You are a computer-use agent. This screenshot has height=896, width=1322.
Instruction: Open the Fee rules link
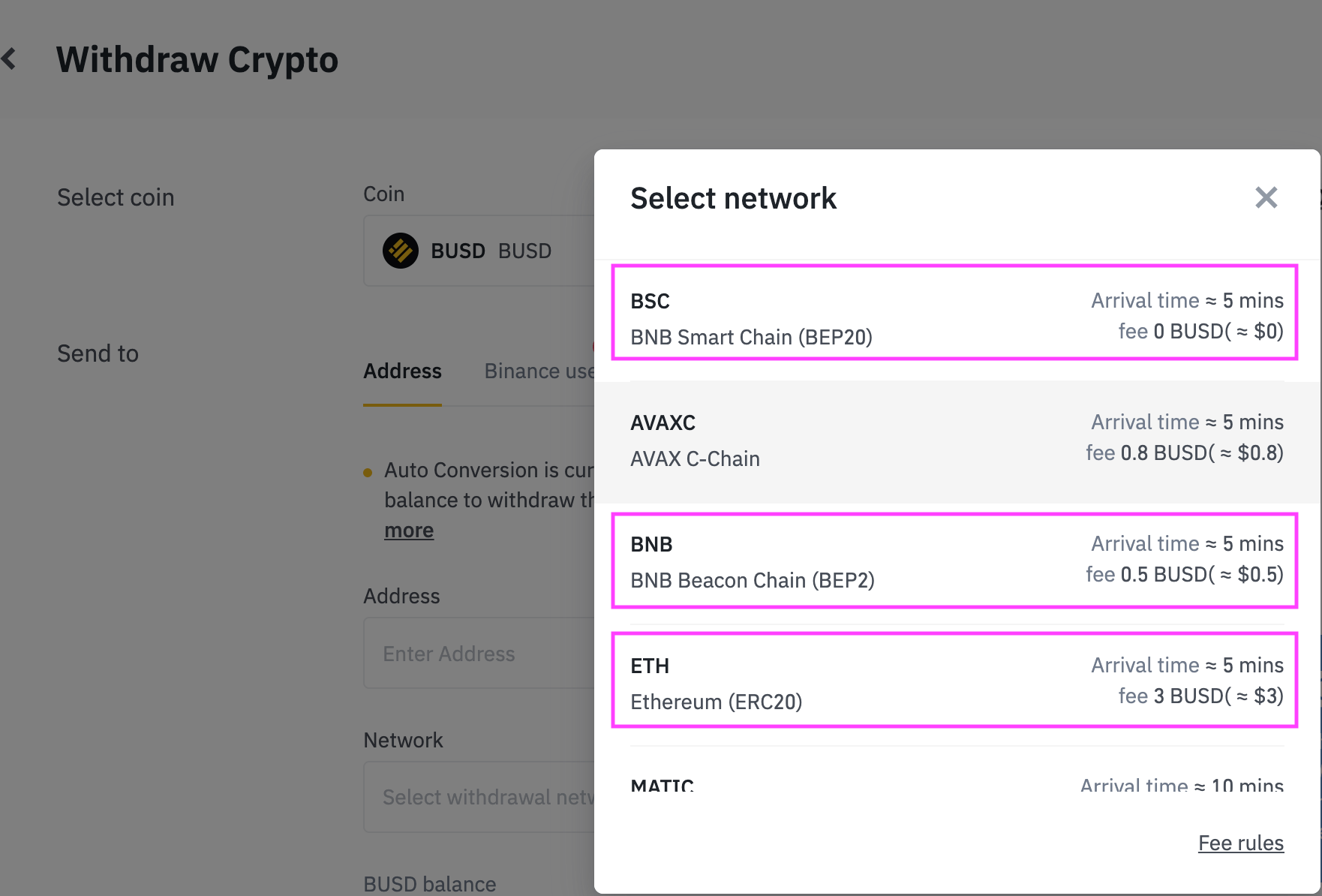[x=1240, y=843]
